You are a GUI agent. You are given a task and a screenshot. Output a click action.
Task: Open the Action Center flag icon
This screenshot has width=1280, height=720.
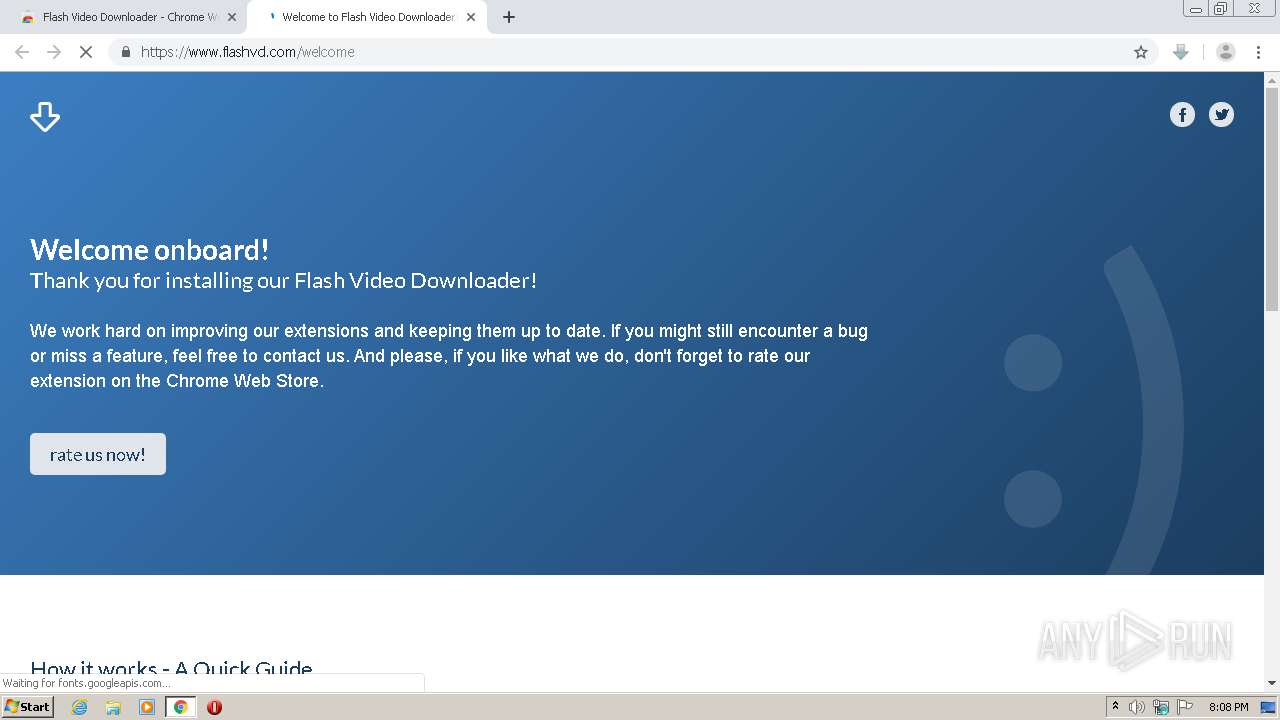click(x=1185, y=707)
